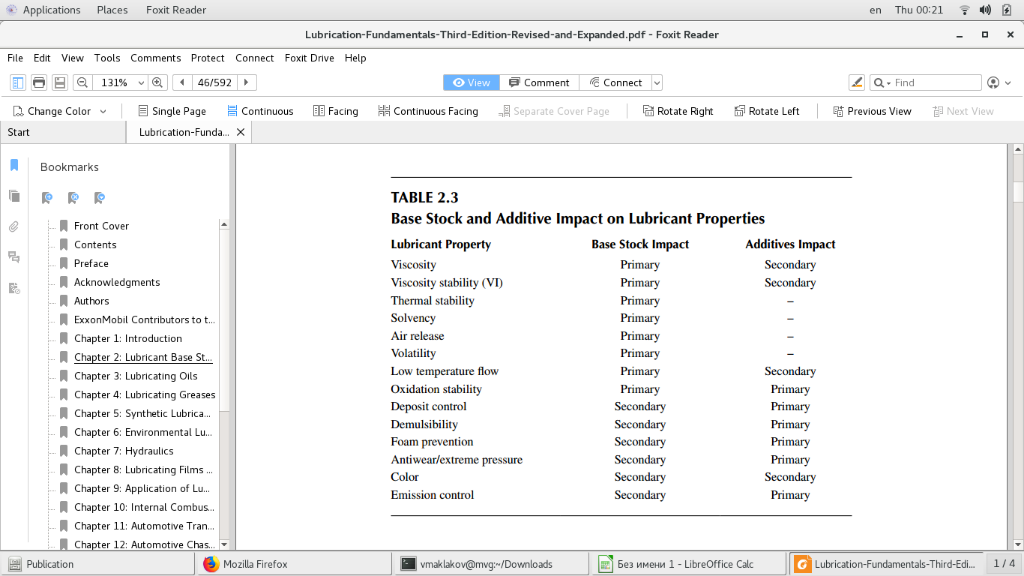Switch to the terminal window in taskbar
Viewport: 1024px width, 576px height.
[492, 564]
